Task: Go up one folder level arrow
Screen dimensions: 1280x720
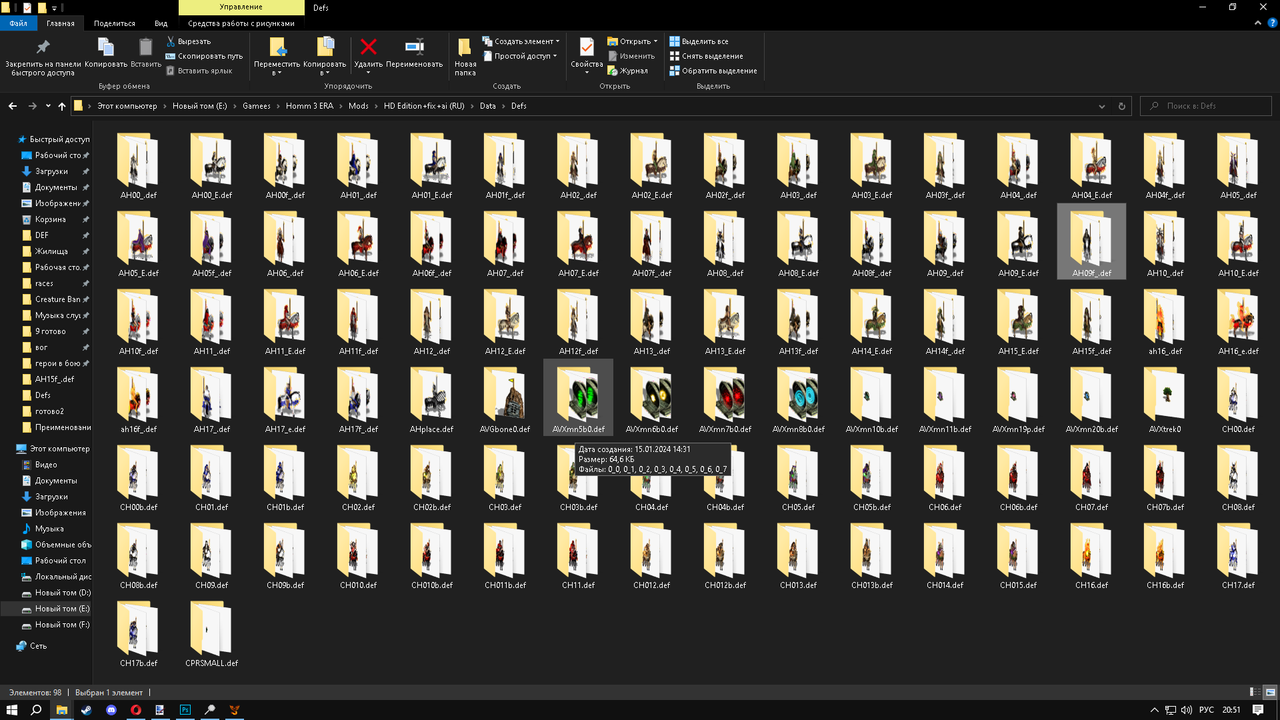Action: [62, 106]
